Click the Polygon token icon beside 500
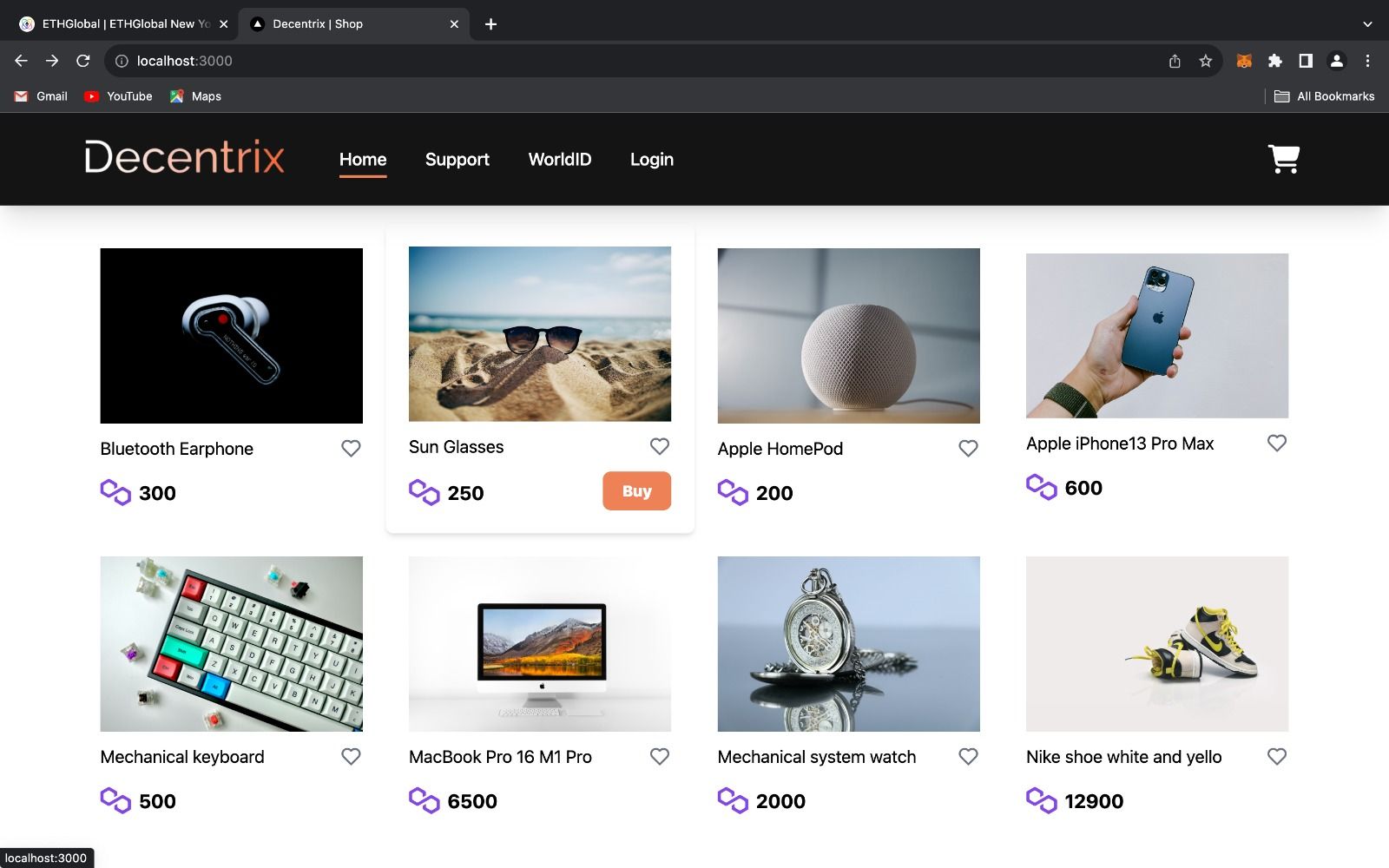The image size is (1389, 868). pos(115,800)
